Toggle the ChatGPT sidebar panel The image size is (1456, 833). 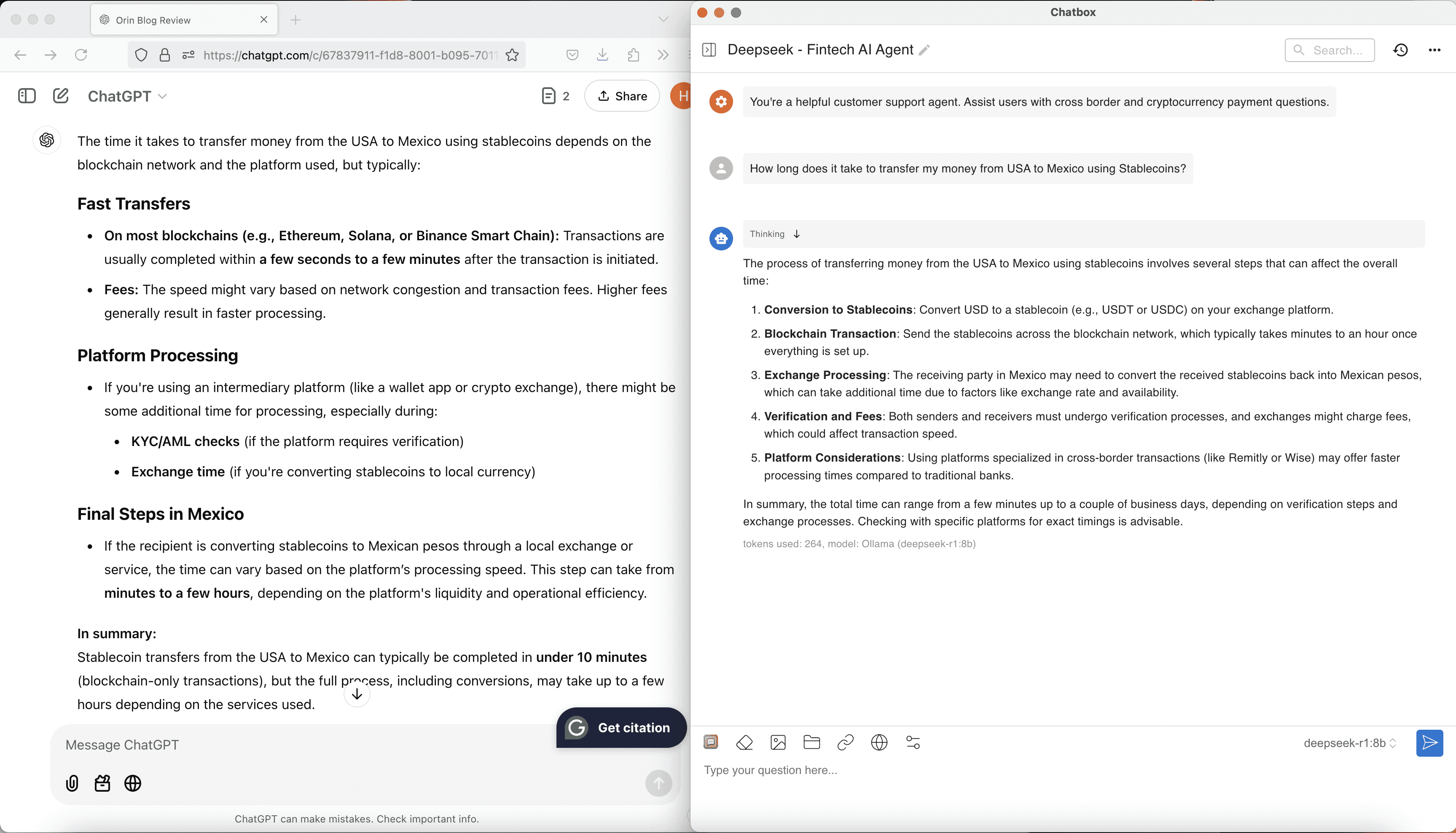point(27,96)
